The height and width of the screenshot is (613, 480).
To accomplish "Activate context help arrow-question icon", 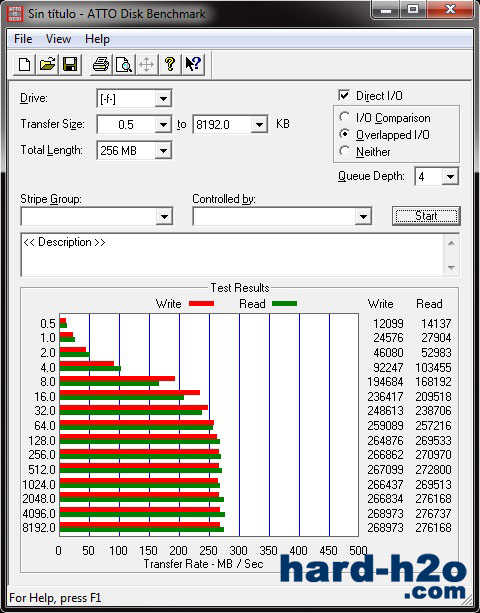I will pos(193,64).
